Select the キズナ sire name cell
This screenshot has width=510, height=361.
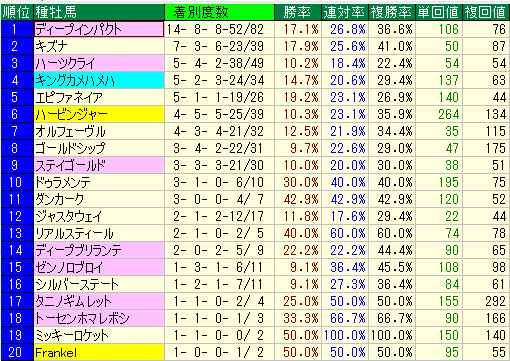pyautogui.click(x=99, y=46)
